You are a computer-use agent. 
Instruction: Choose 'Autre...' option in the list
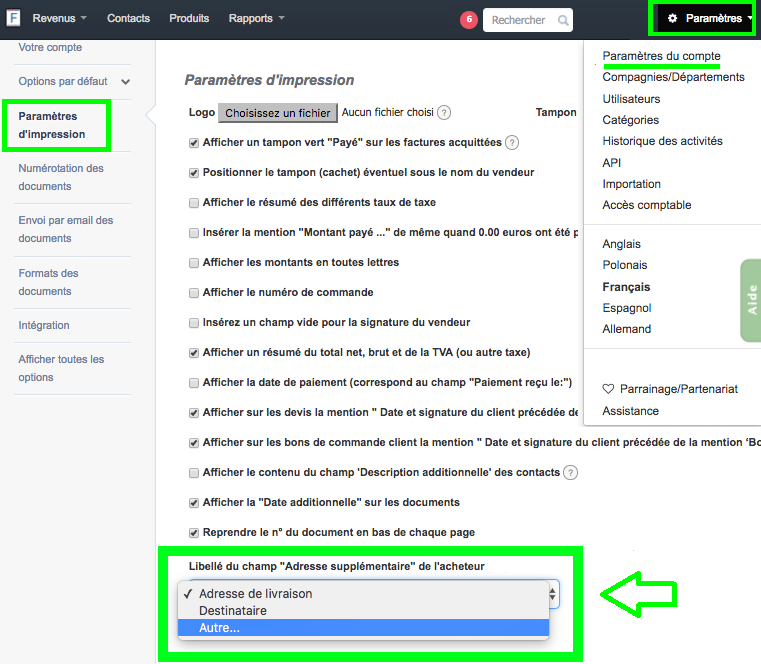pyautogui.click(x=363, y=628)
